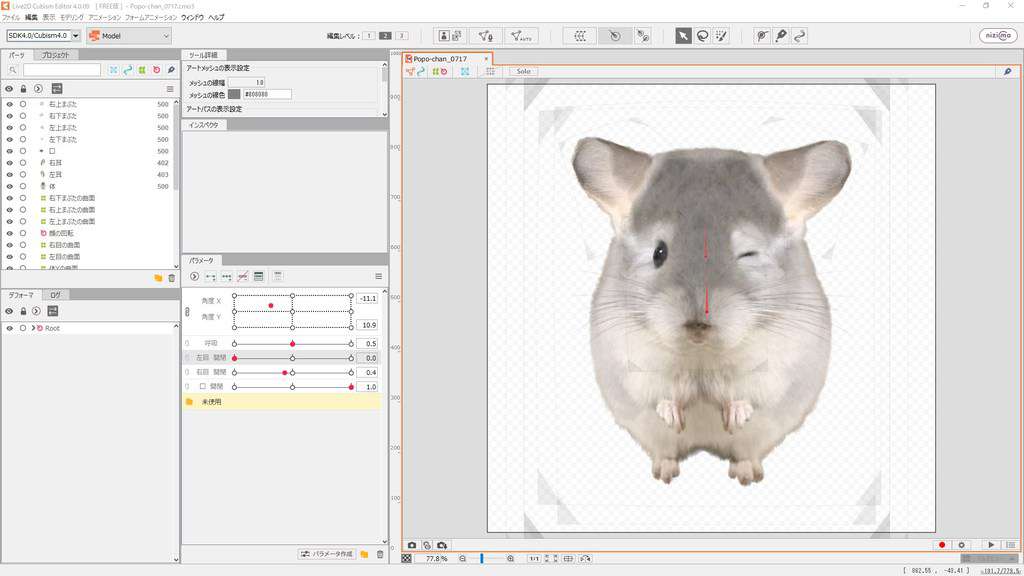This screenshot has height=576, width=1024.
Task: Click the model/person icon in the toolbar
Action: pos(443,36)
